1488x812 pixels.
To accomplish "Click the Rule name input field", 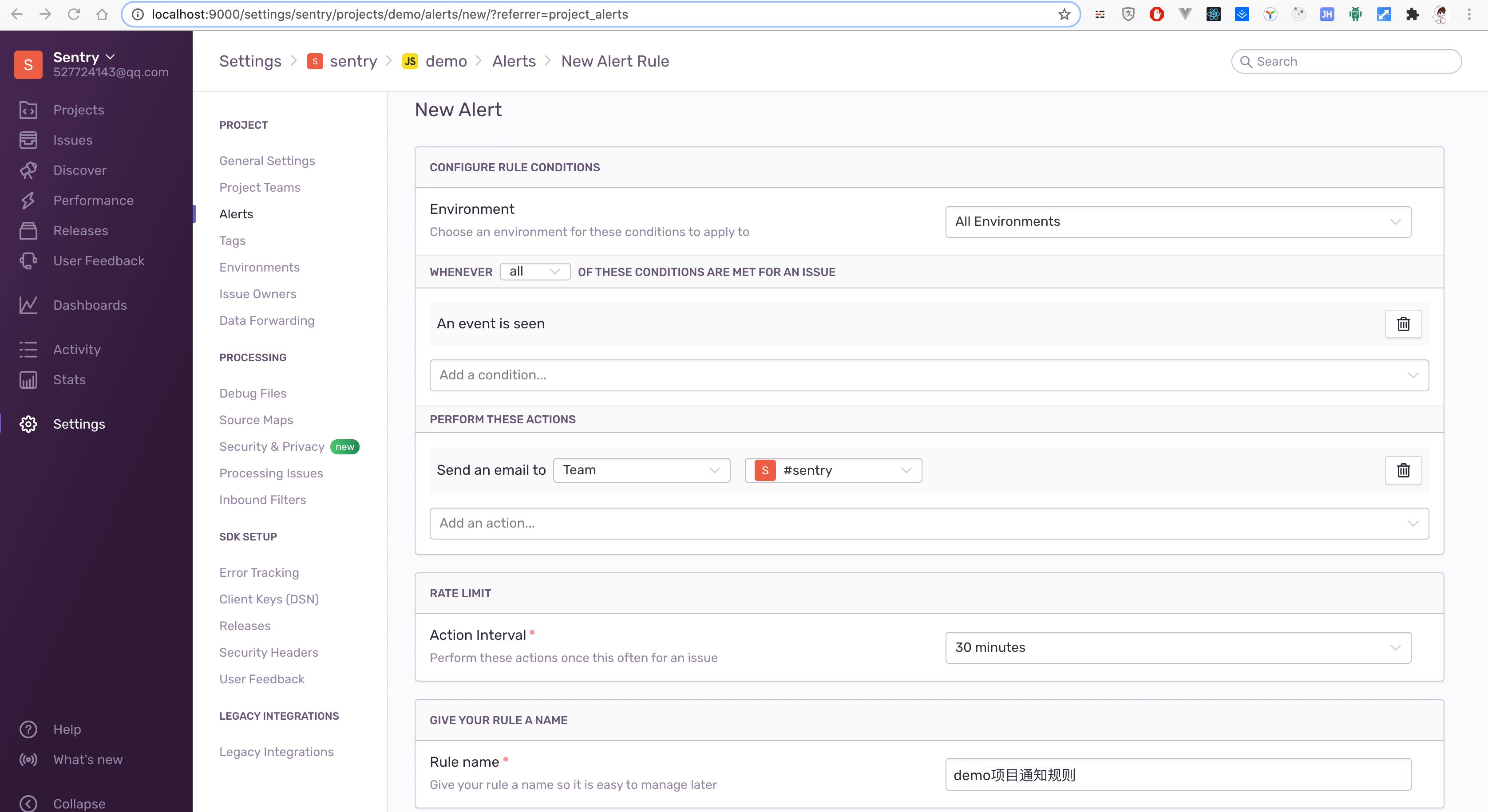I will click(x=1178, y=774).
